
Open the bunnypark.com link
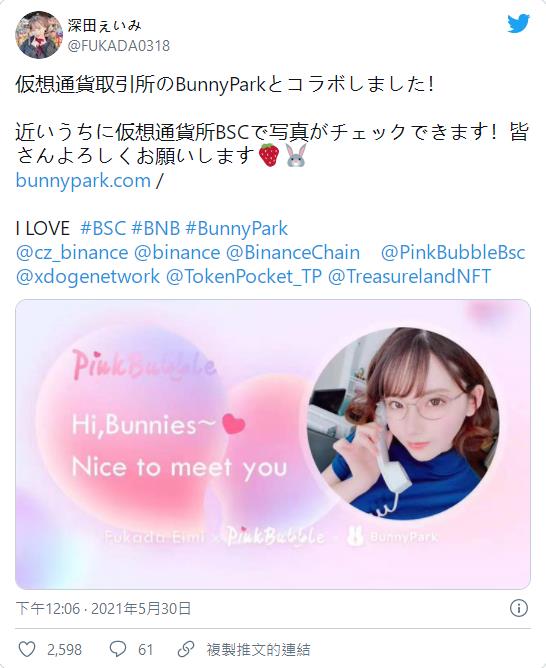[x=83, y=181]
